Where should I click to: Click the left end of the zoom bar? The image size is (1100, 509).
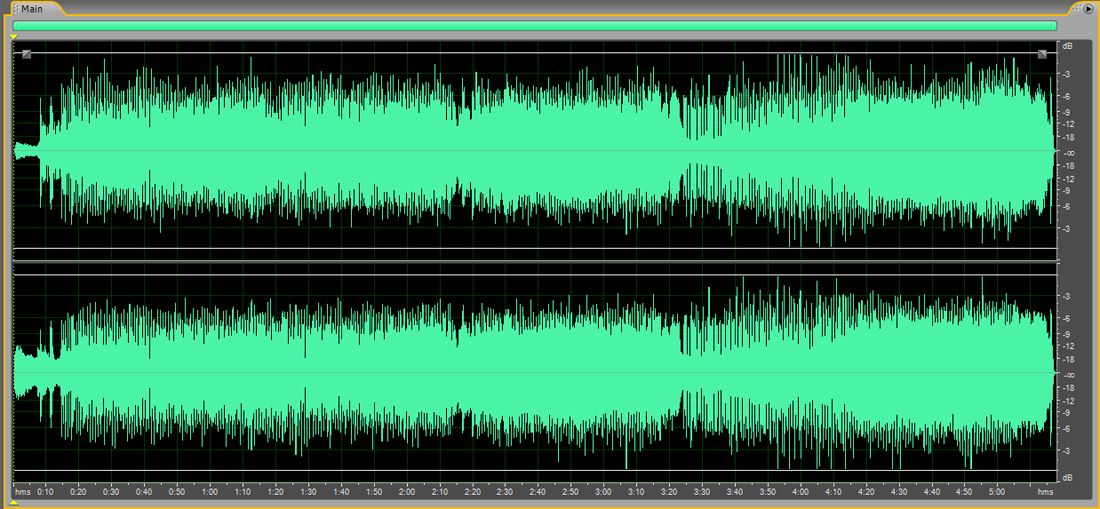[x=16, y=26]
